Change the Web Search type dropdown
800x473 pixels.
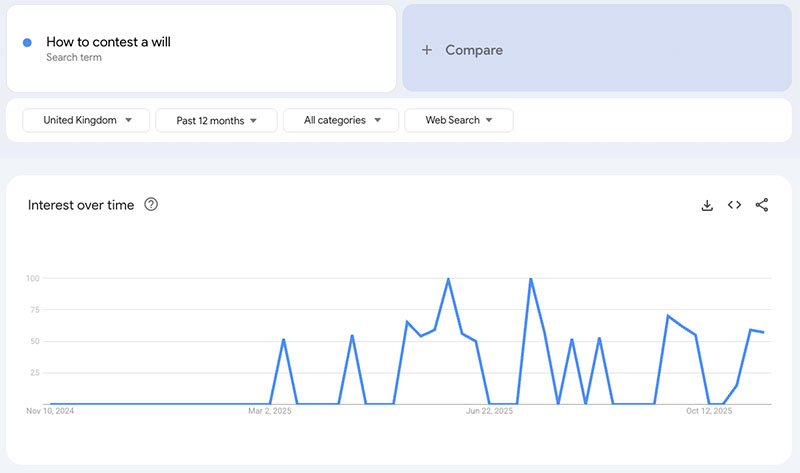pyautogui.click(x=459, y=120)
